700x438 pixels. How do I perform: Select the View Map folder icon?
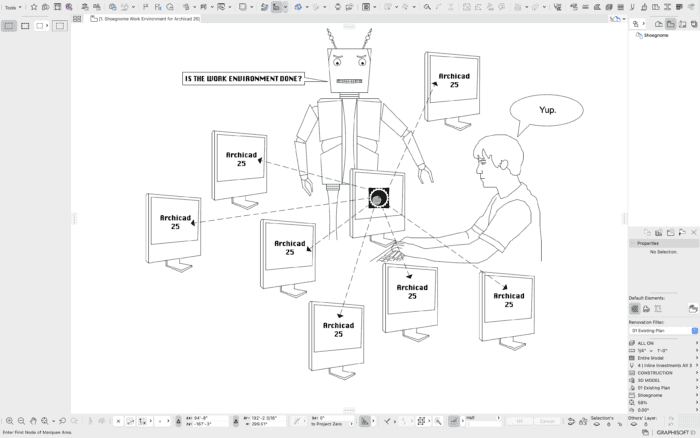coord(671,24)
